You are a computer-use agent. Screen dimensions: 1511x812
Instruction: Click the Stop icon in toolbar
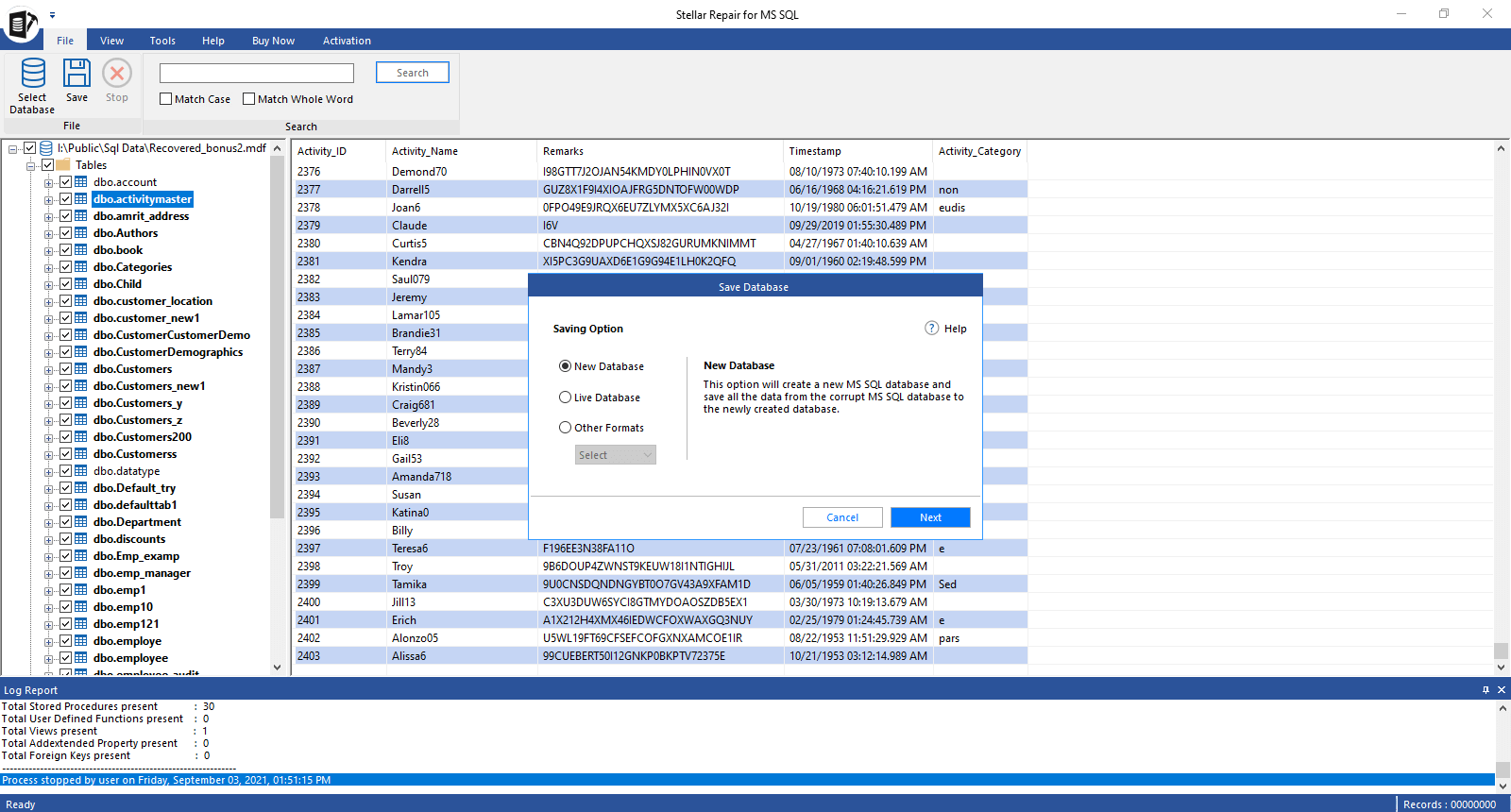tap(117, 74)
